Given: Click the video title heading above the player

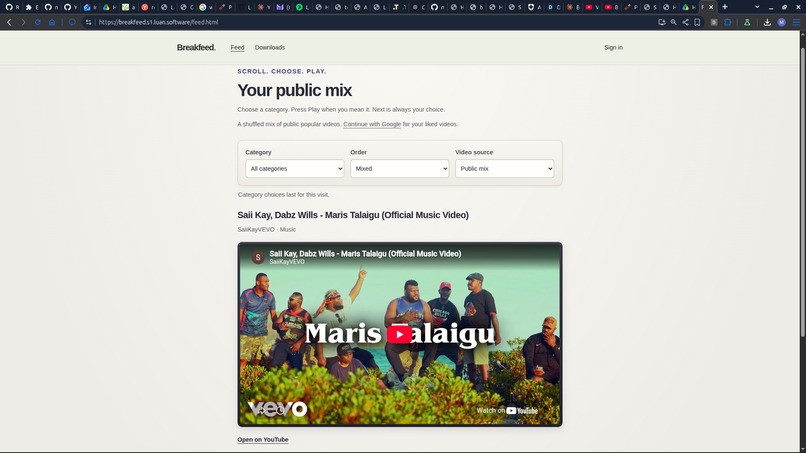Looking at the screenshot, I should point(353,215).
